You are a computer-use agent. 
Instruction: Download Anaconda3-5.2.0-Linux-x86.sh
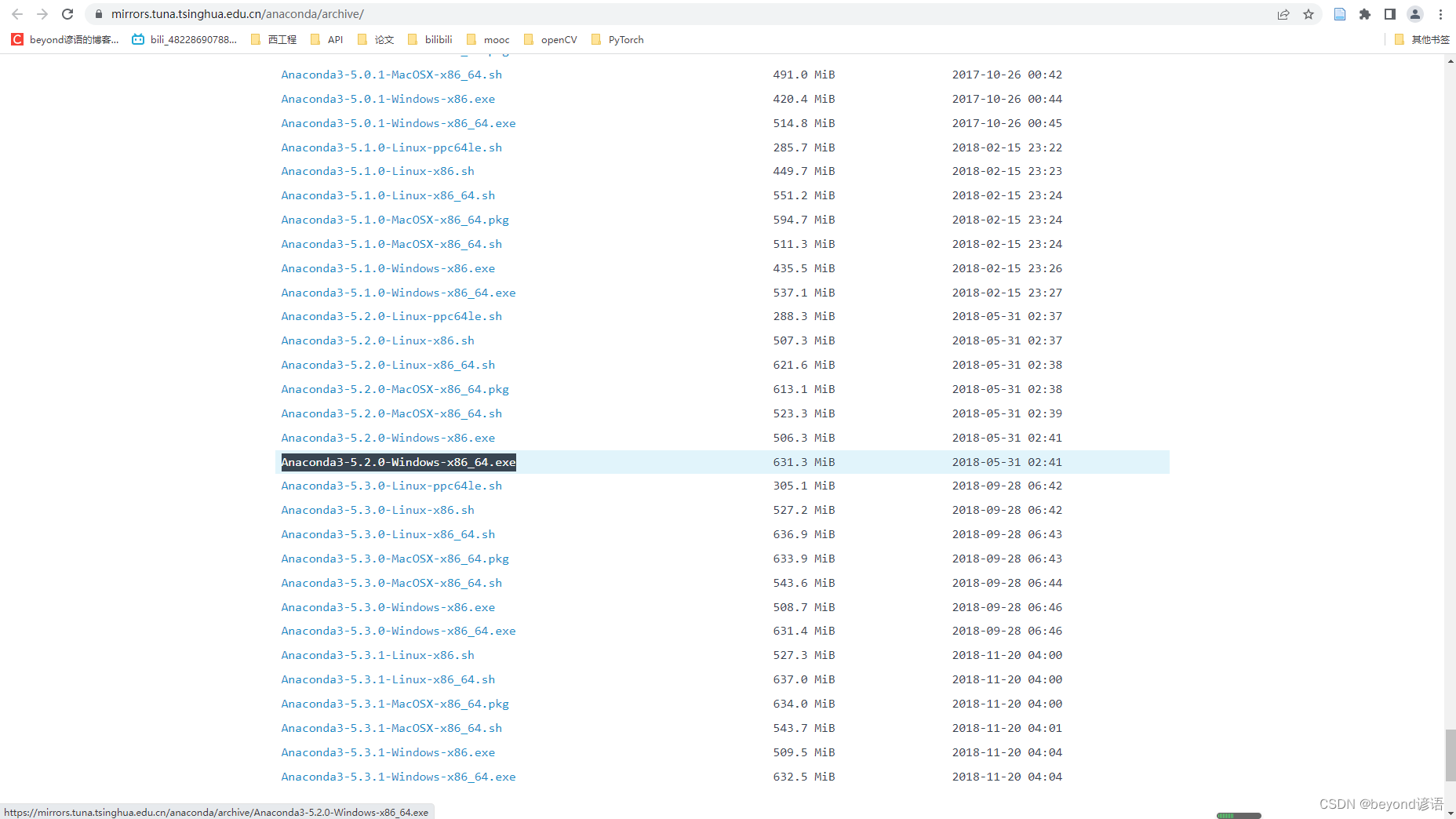(x=378, y=340)
